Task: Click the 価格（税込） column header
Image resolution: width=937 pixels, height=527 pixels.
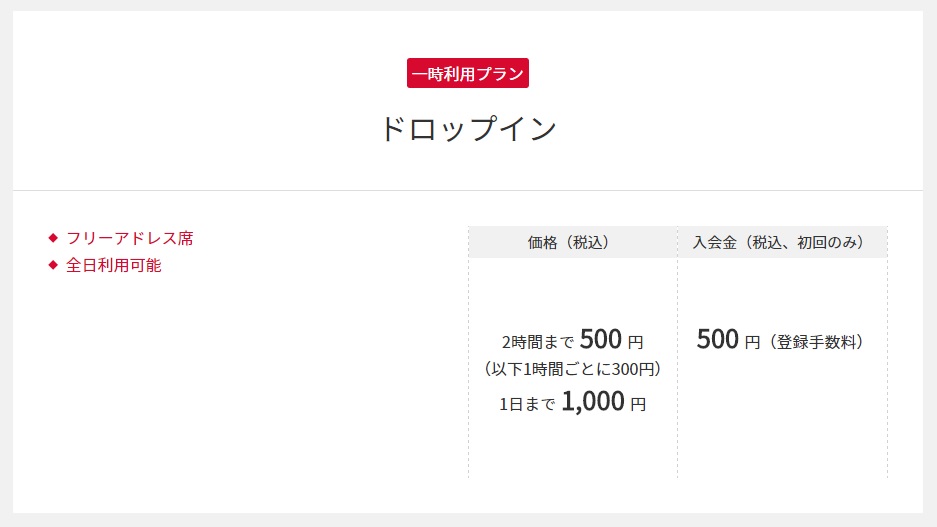Action: tap(572, 242)
